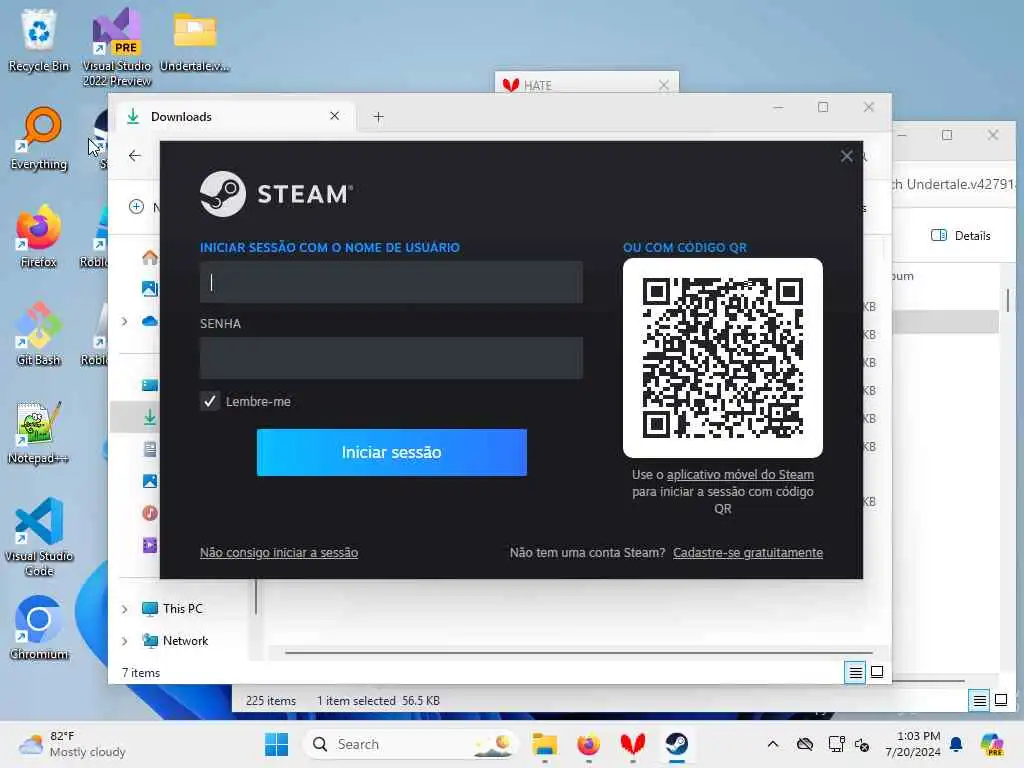
Task: Open the Undertale folder on the desktop
Action: tap(195, 40)
